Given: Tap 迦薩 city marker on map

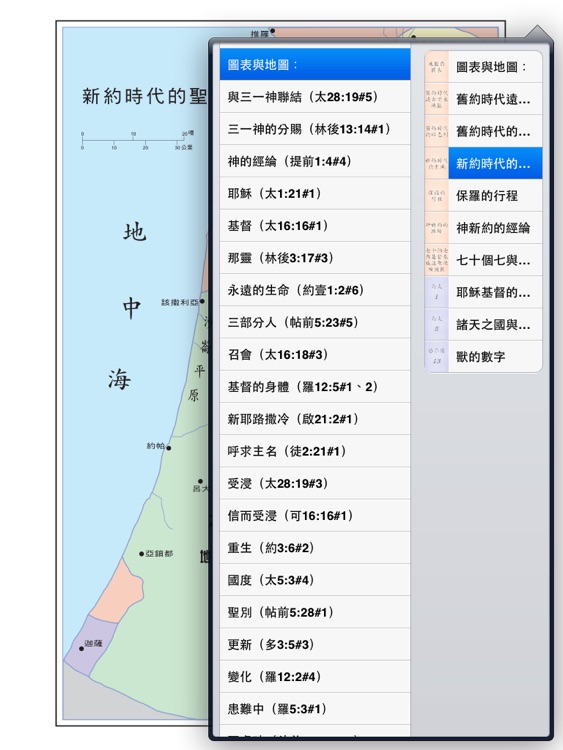Looking at the screenshot, I should pyautogui.click(x=81, y=649).
